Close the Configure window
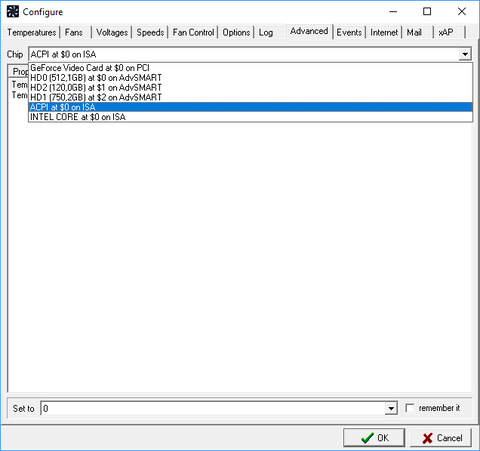This screenshot has width=480, height=451. [462, 12]
